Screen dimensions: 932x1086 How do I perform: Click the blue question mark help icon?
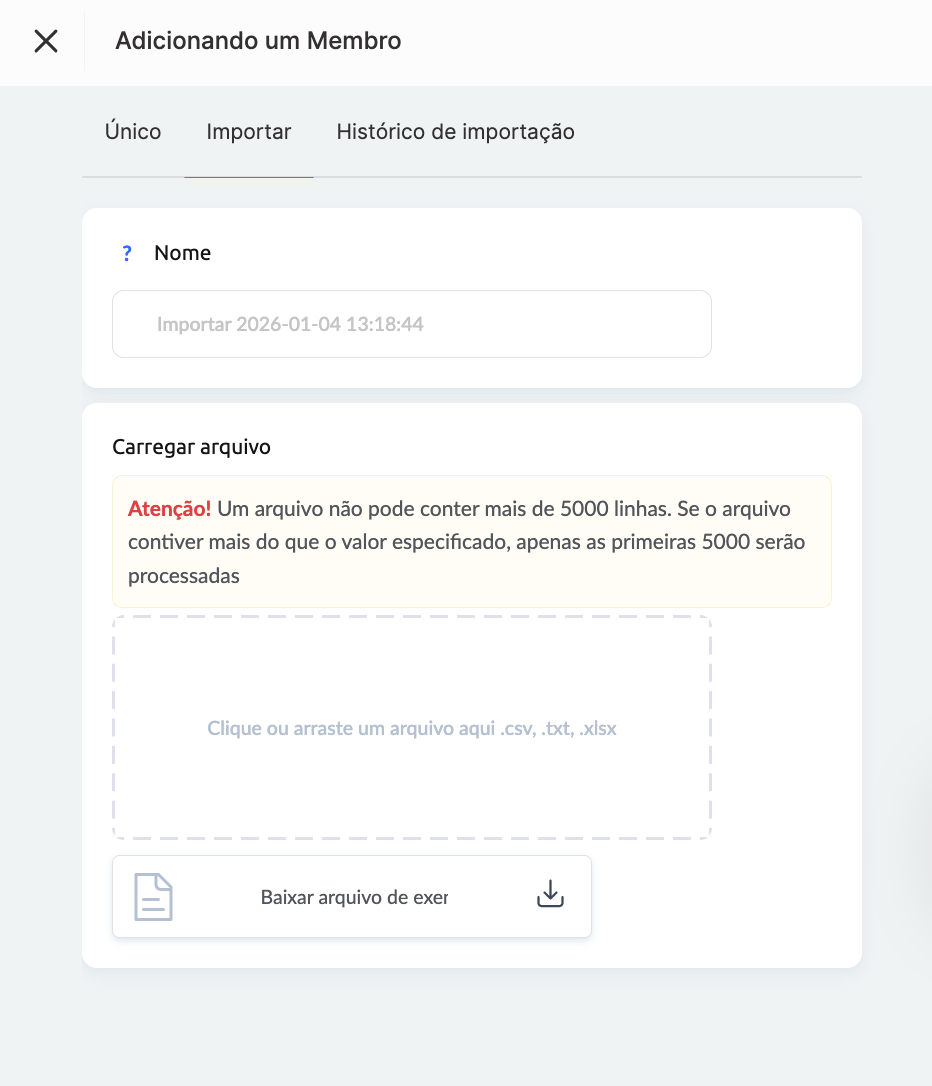pos(127,254)
